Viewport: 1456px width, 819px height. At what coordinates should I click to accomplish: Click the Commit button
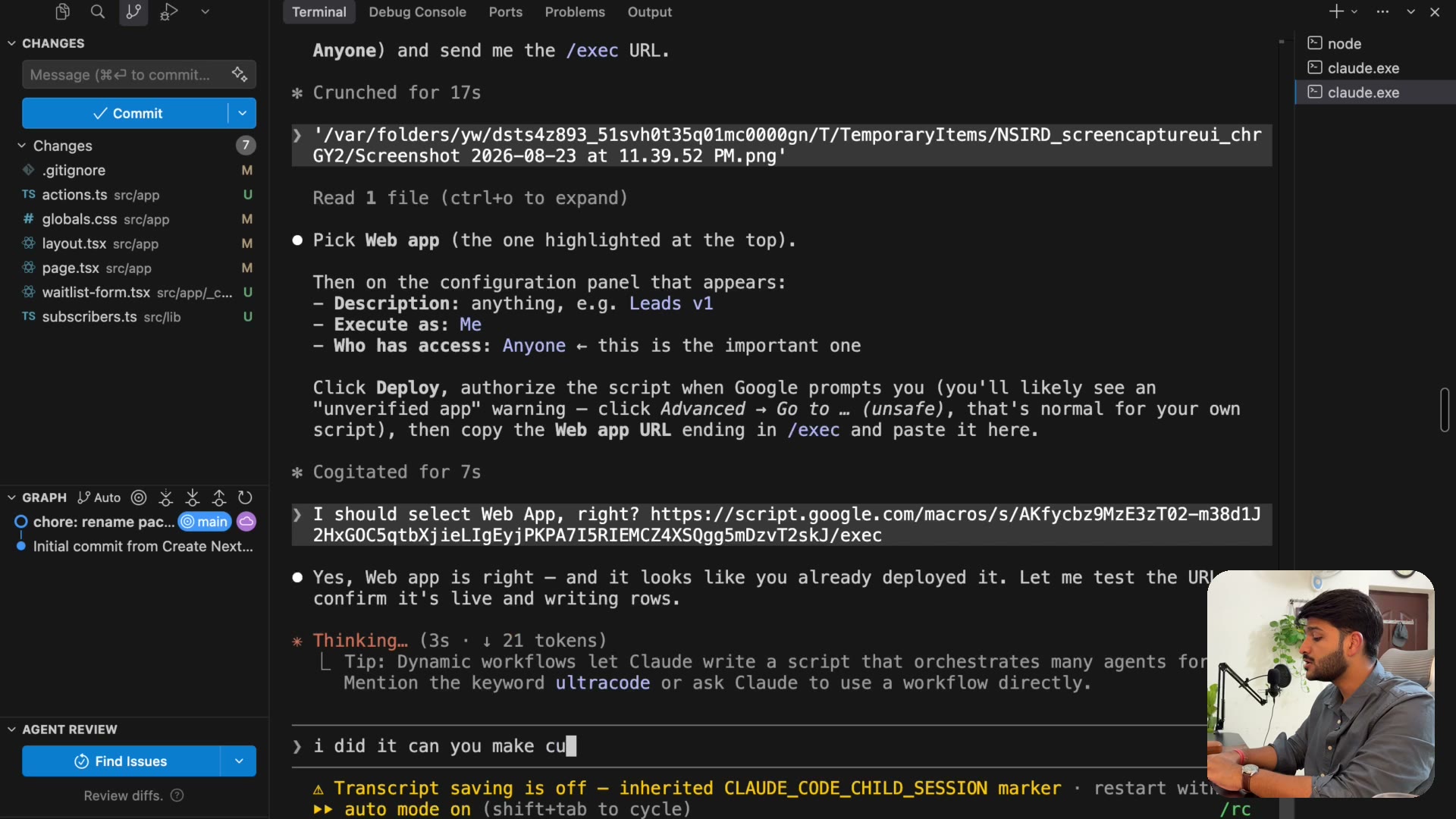click(125, 113)
